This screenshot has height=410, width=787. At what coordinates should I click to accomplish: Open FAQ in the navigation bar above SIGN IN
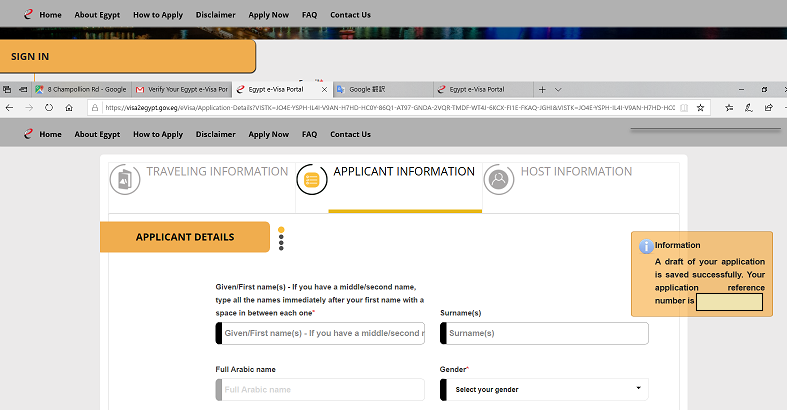pos(309,15)
